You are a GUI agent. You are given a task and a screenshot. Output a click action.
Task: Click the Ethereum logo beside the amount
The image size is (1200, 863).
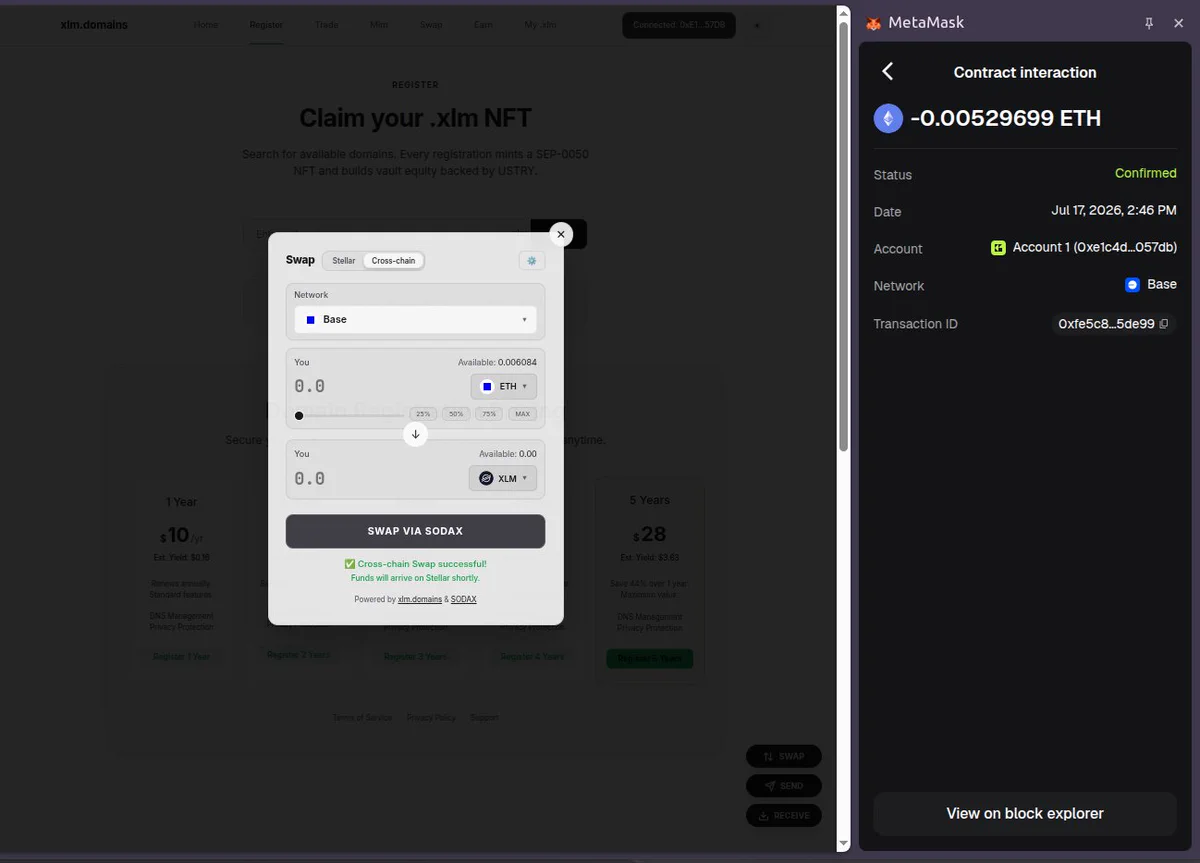[888, 119]
